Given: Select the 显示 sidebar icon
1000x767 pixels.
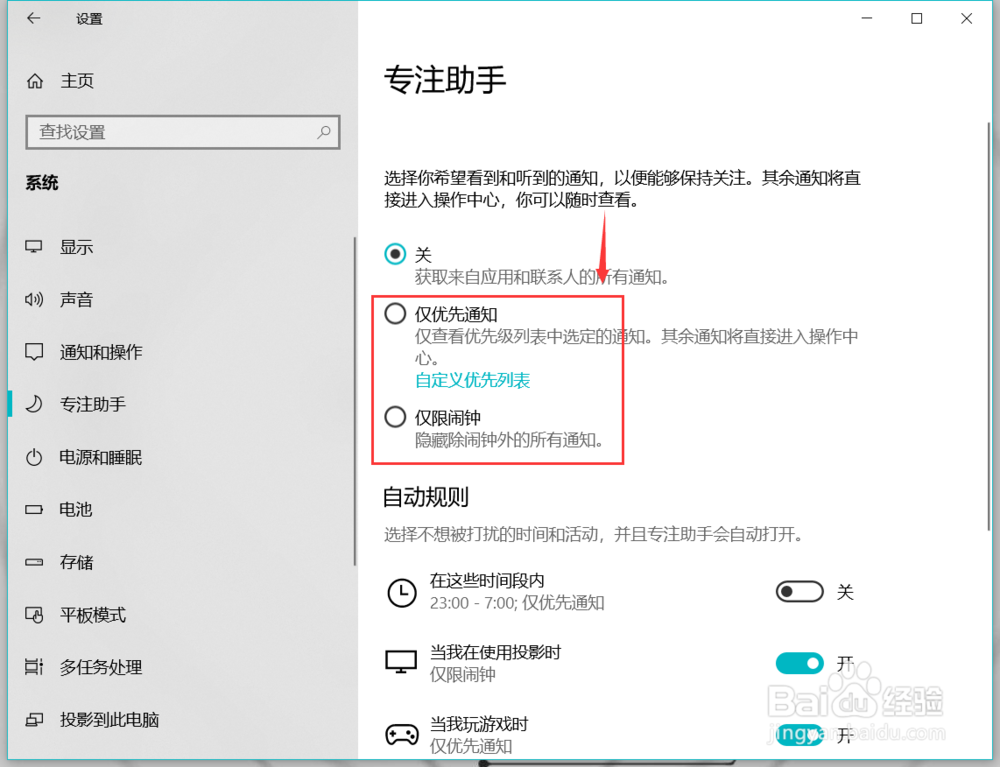Looking at the screenshot, I should pyautogui.click(x=34, y=246).
